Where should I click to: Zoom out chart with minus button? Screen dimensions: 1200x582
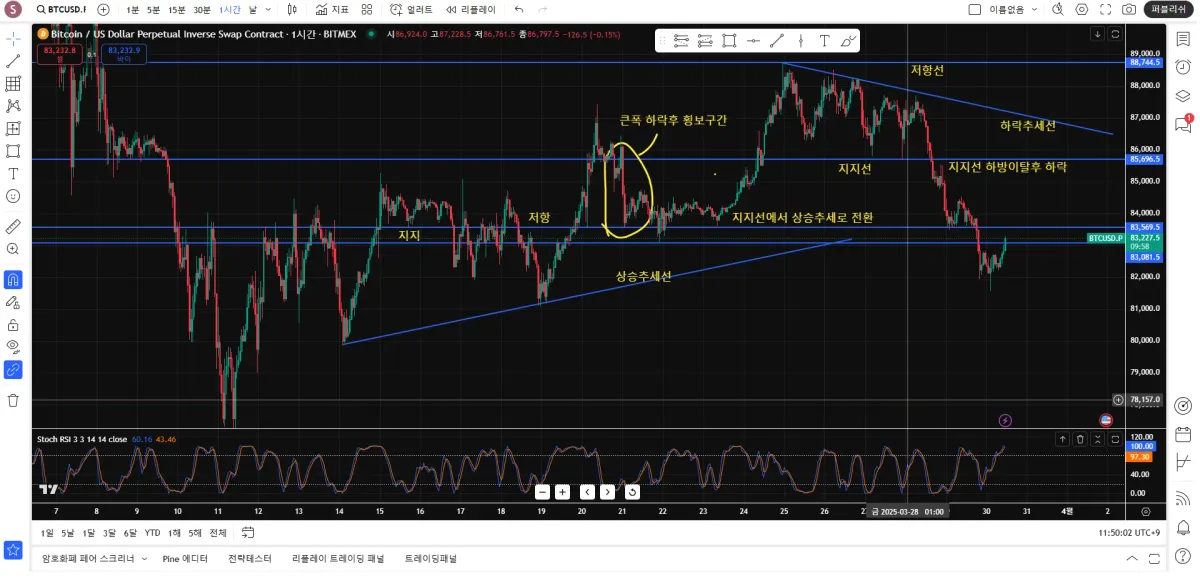[542, 492]
